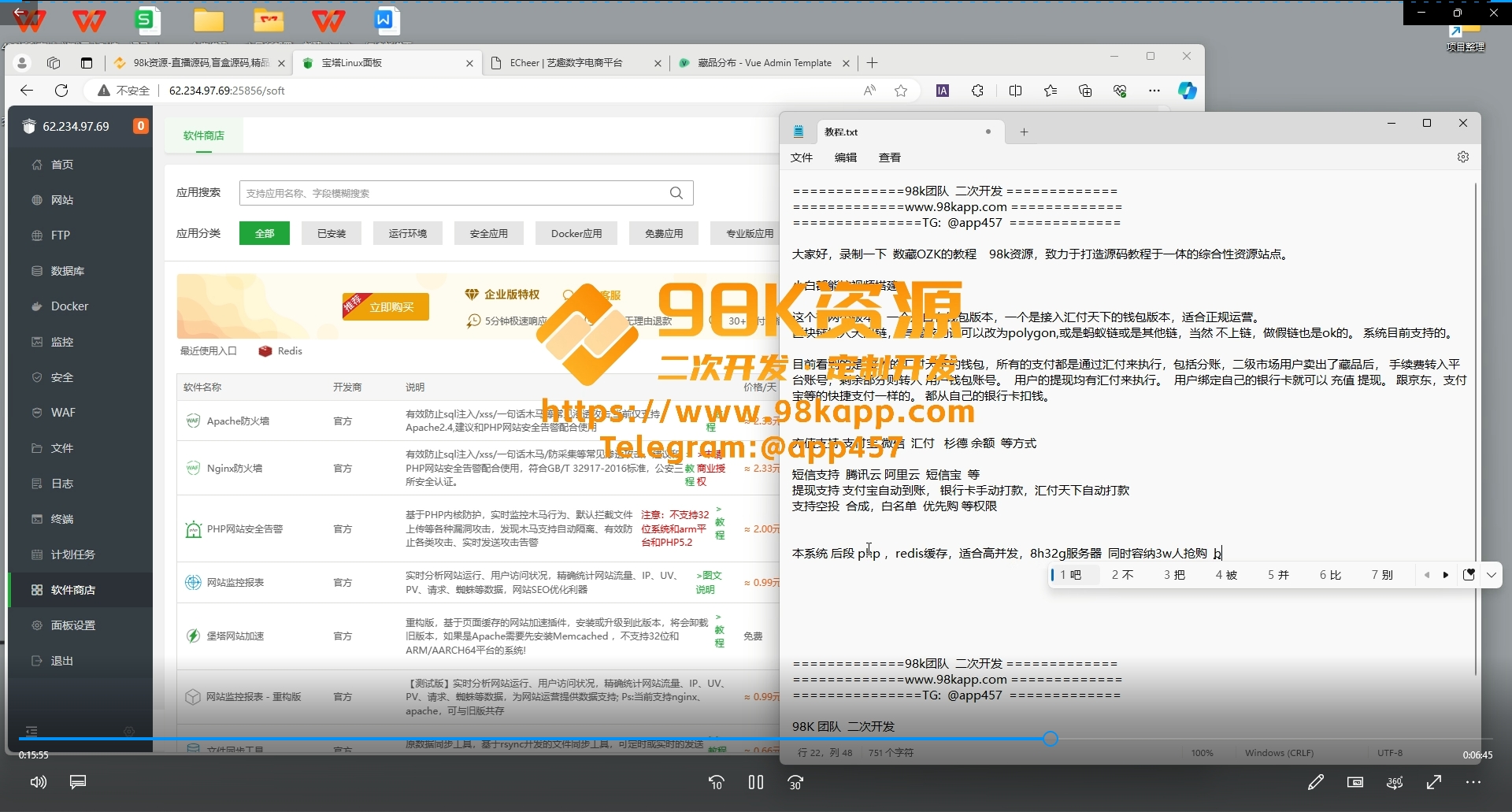Open 网站 in panel sidebar
1512x812 pixels.
80,200
